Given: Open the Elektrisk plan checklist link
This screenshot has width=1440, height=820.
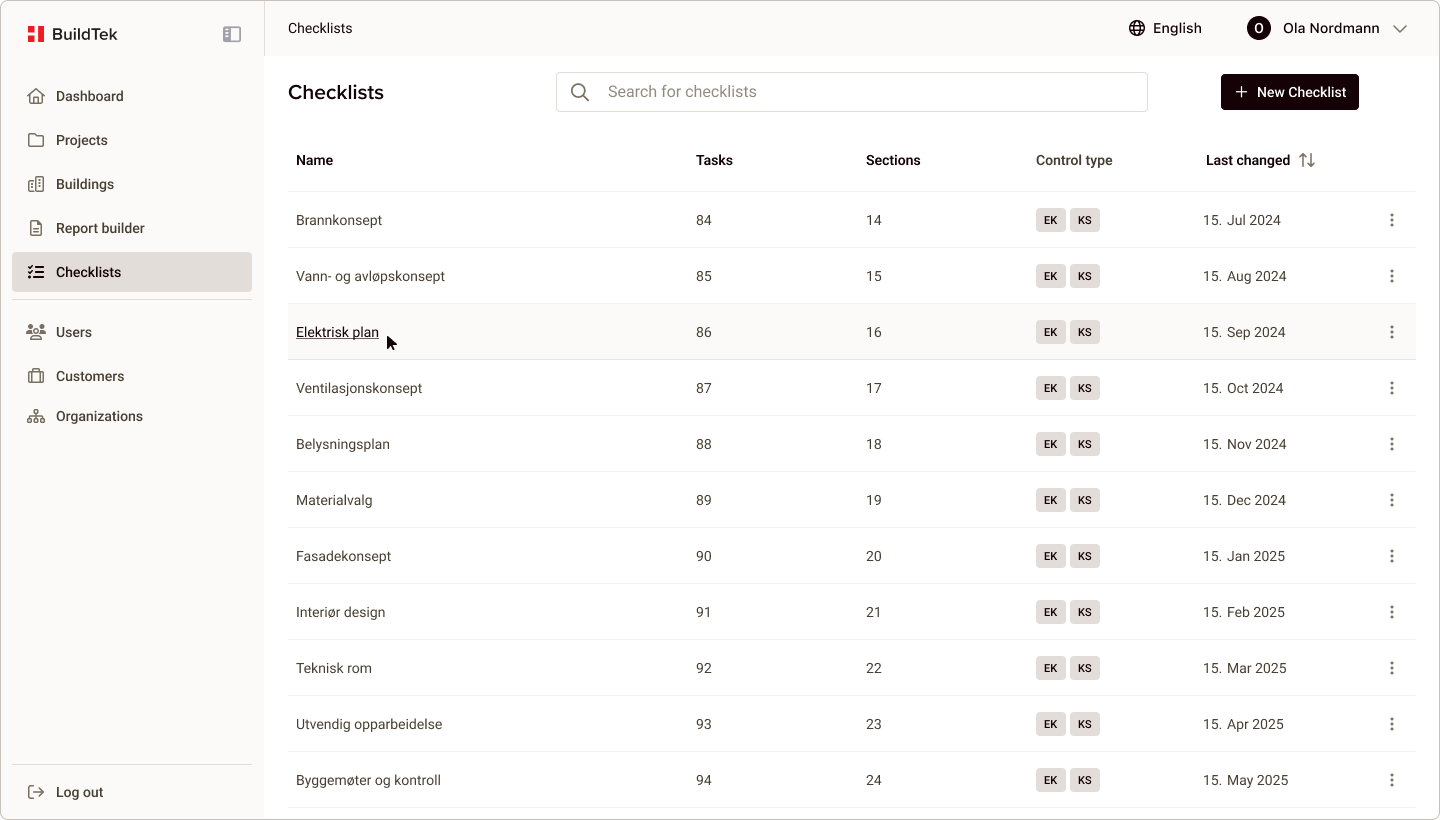Looking at the screenshot, I should [x=337, y=332].
